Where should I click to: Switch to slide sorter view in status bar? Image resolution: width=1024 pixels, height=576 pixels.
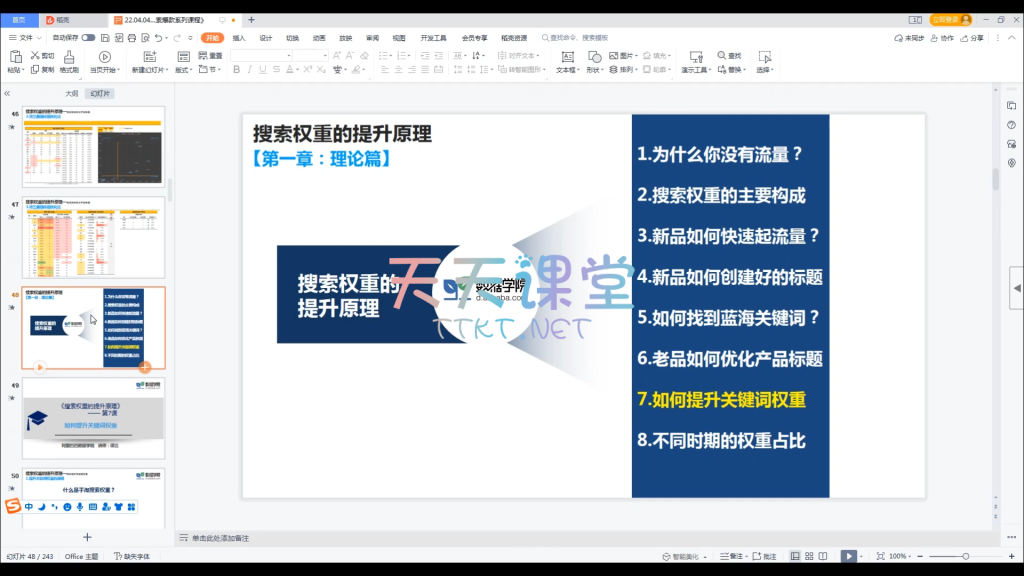809,556
